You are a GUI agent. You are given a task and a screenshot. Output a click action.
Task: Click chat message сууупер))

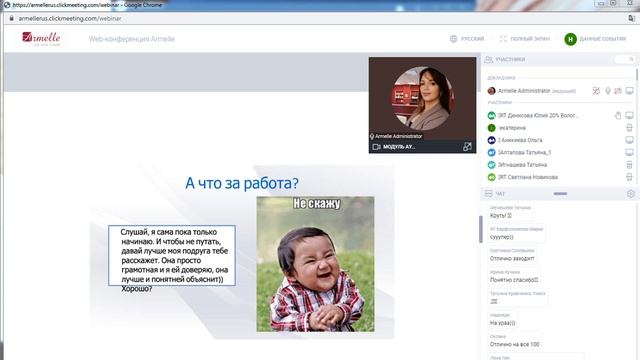click(502, 237)
